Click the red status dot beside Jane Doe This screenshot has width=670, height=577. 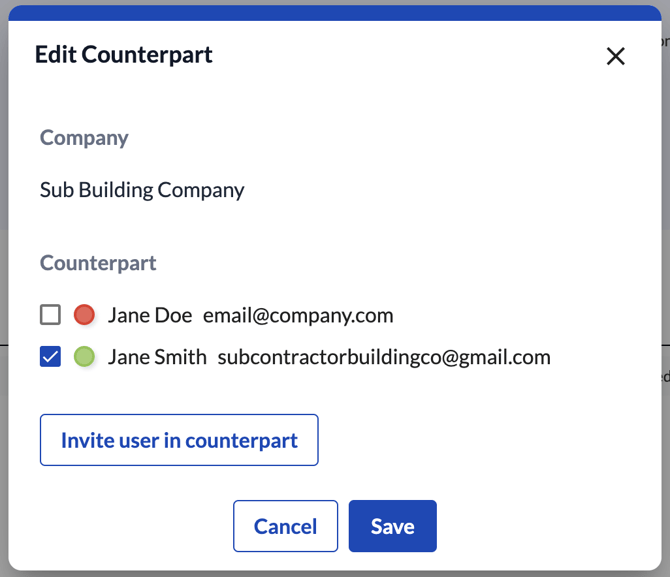(x=84, y=315)
